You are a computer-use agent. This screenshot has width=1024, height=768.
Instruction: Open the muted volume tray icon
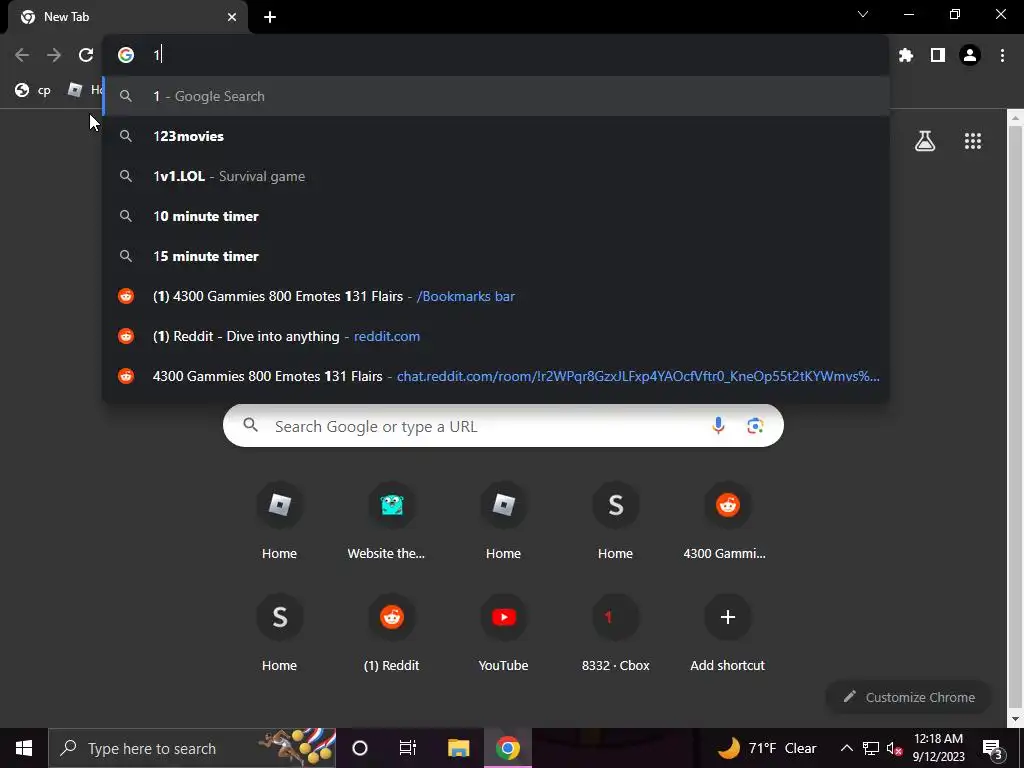[894, 748]
